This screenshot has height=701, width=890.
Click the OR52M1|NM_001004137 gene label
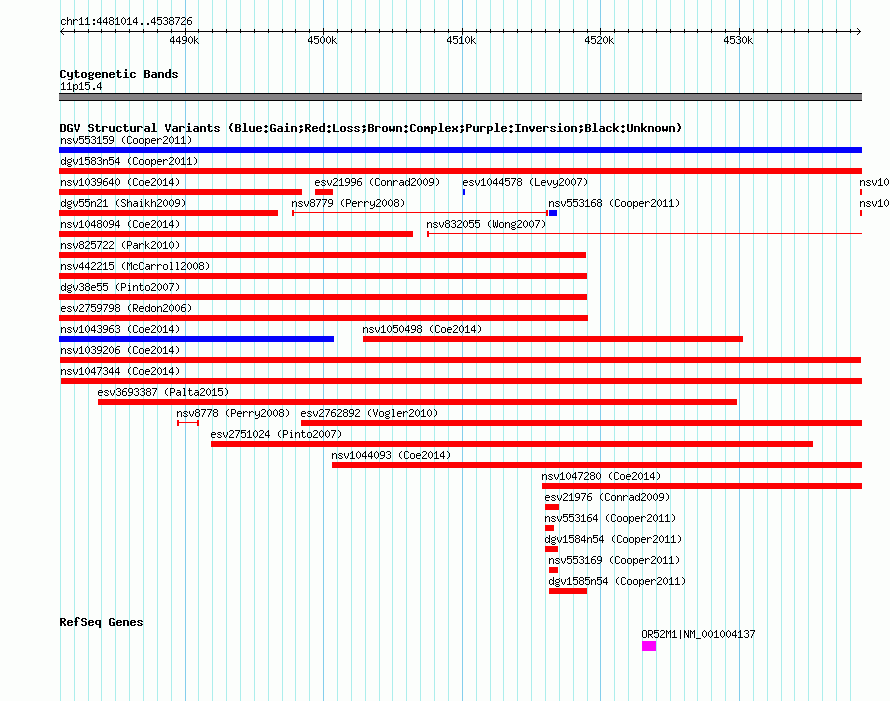coord(698,634)
